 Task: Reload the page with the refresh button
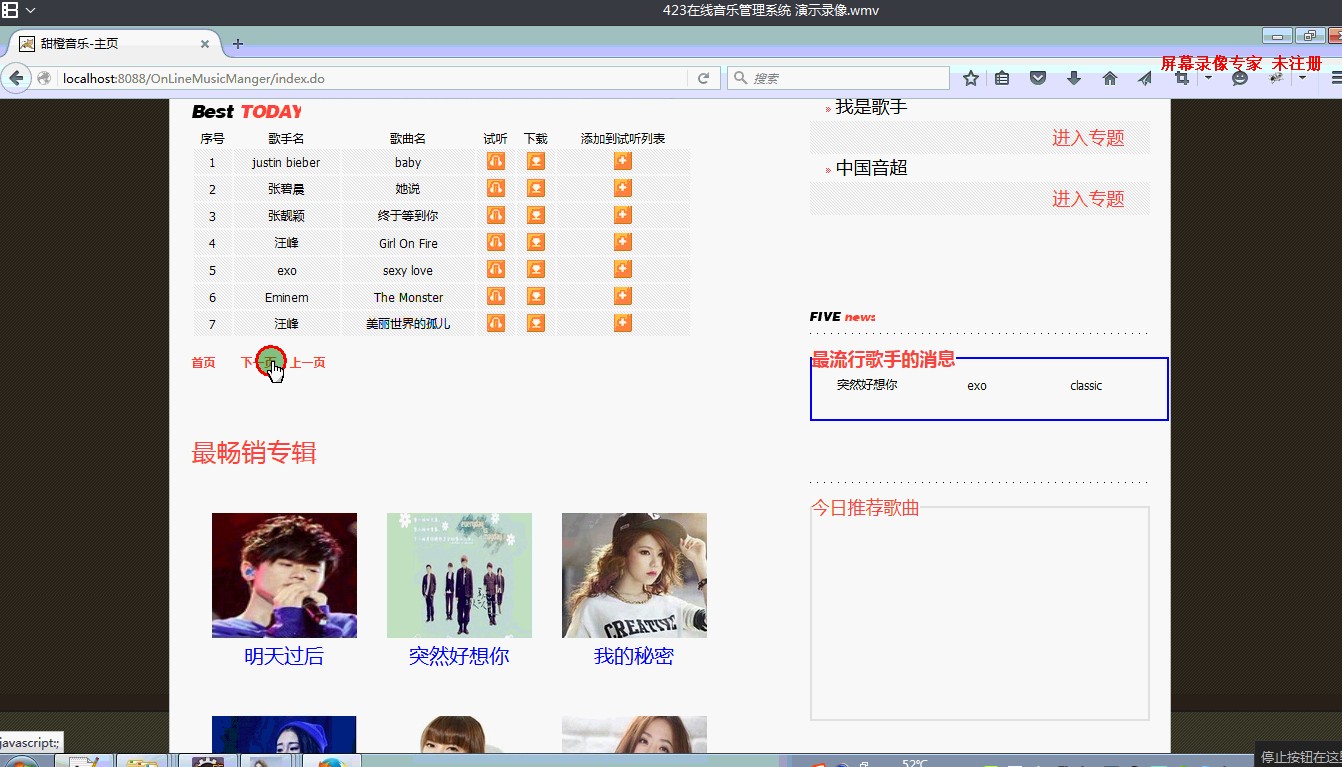click(x=703, y=78)
